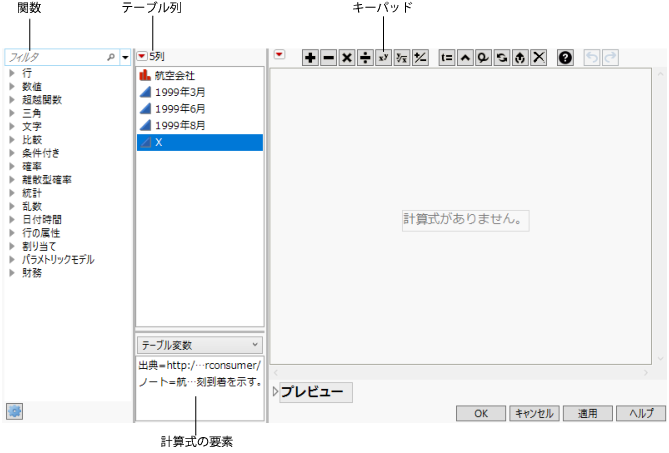Click the divide (÷) keypad button
Viewport: 669px width, 453px height.
click(x=366, y=58)
